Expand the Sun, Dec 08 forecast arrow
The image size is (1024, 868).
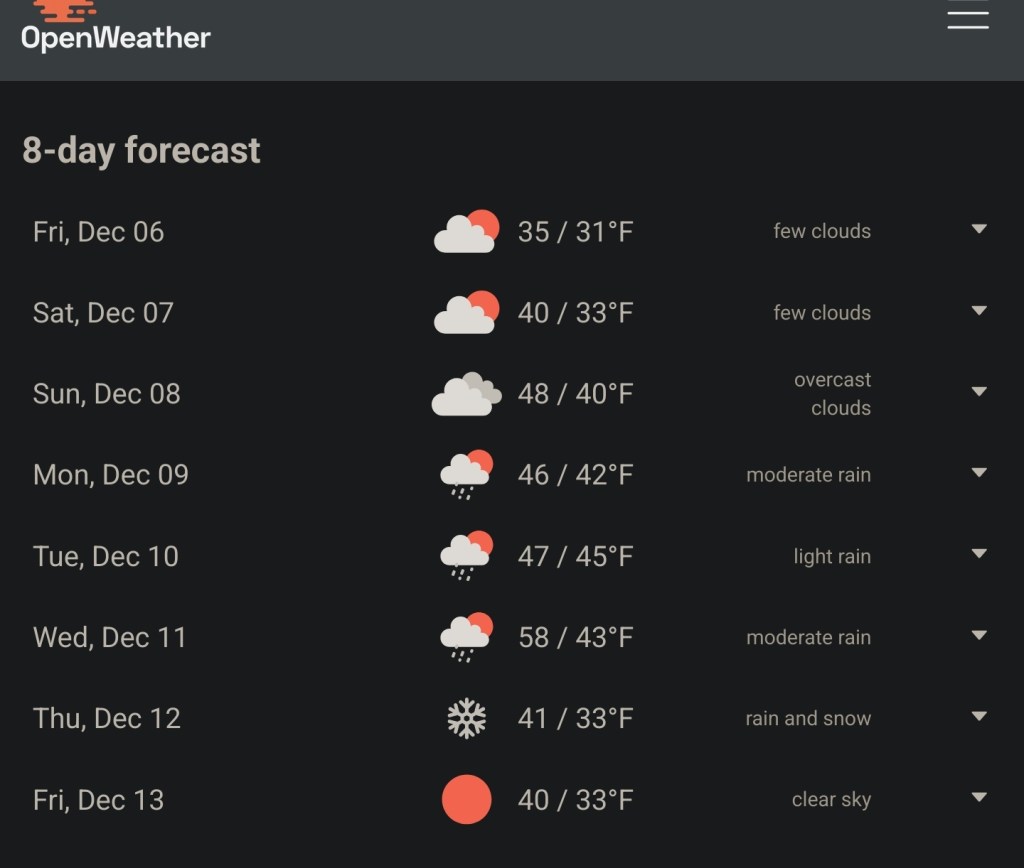pos(979,392)
